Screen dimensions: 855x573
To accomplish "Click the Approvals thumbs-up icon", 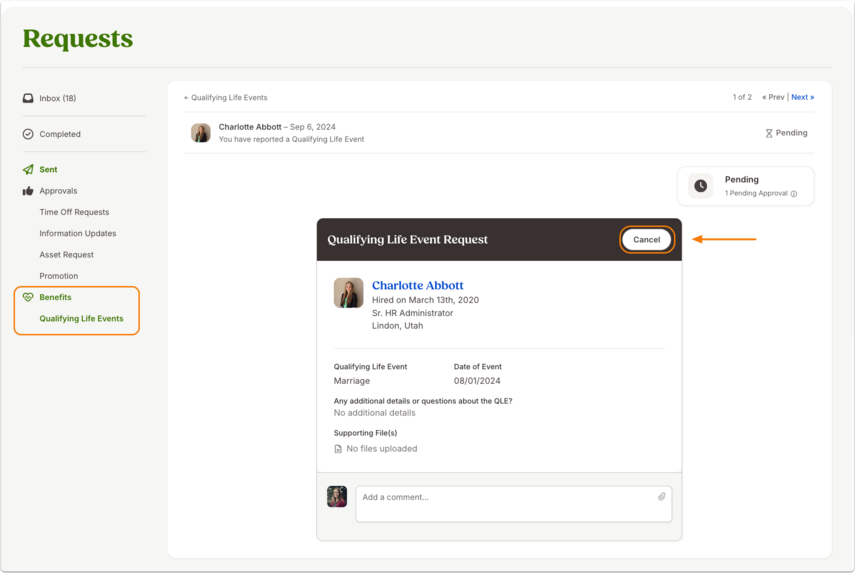I will coord(28,191).
